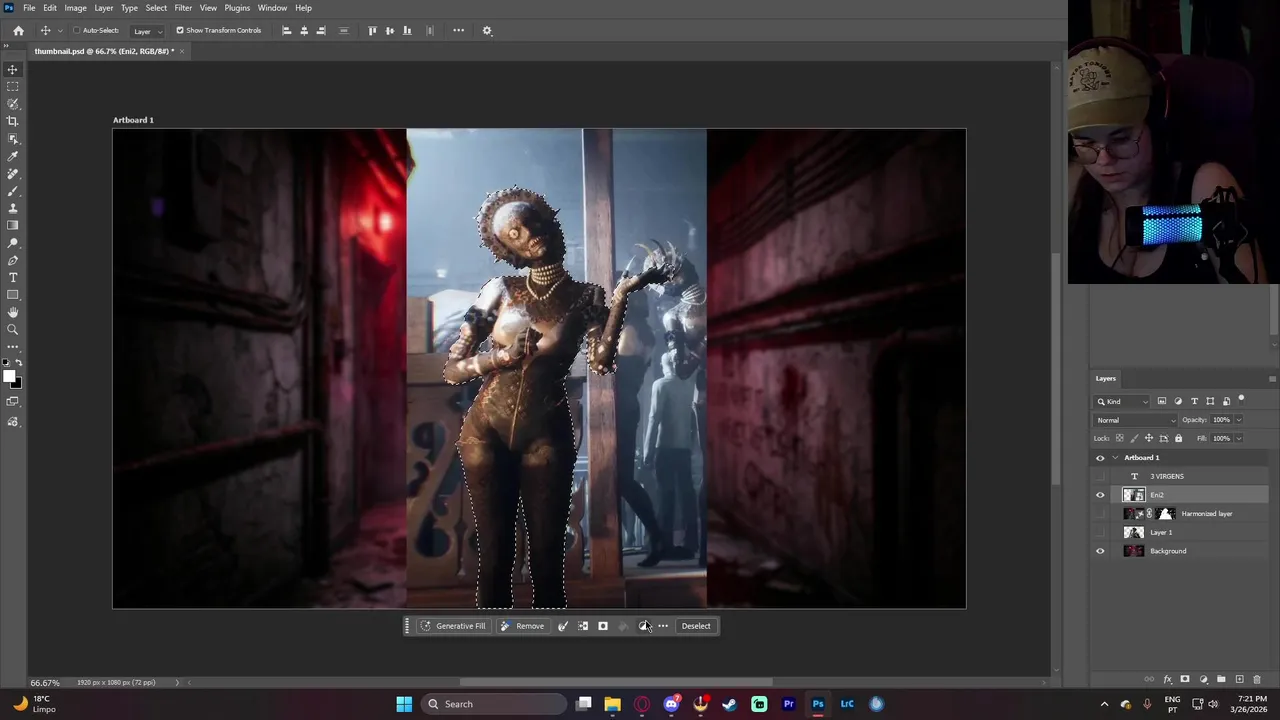The image size is (1280, 720).
Task: Collapse the Artboard 1 group
Action: (1115, 458)
